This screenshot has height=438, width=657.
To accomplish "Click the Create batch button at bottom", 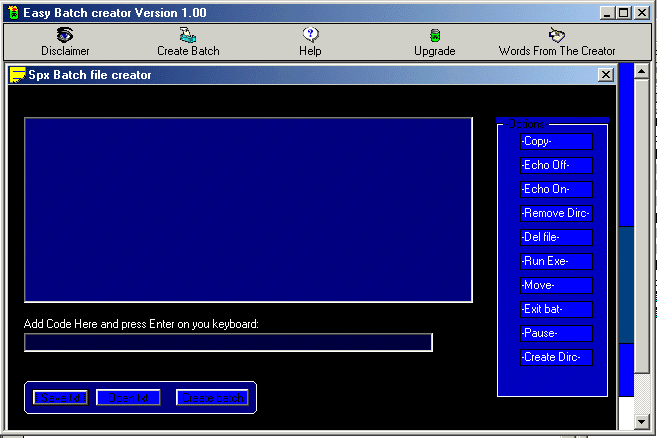I will point(212,397).
